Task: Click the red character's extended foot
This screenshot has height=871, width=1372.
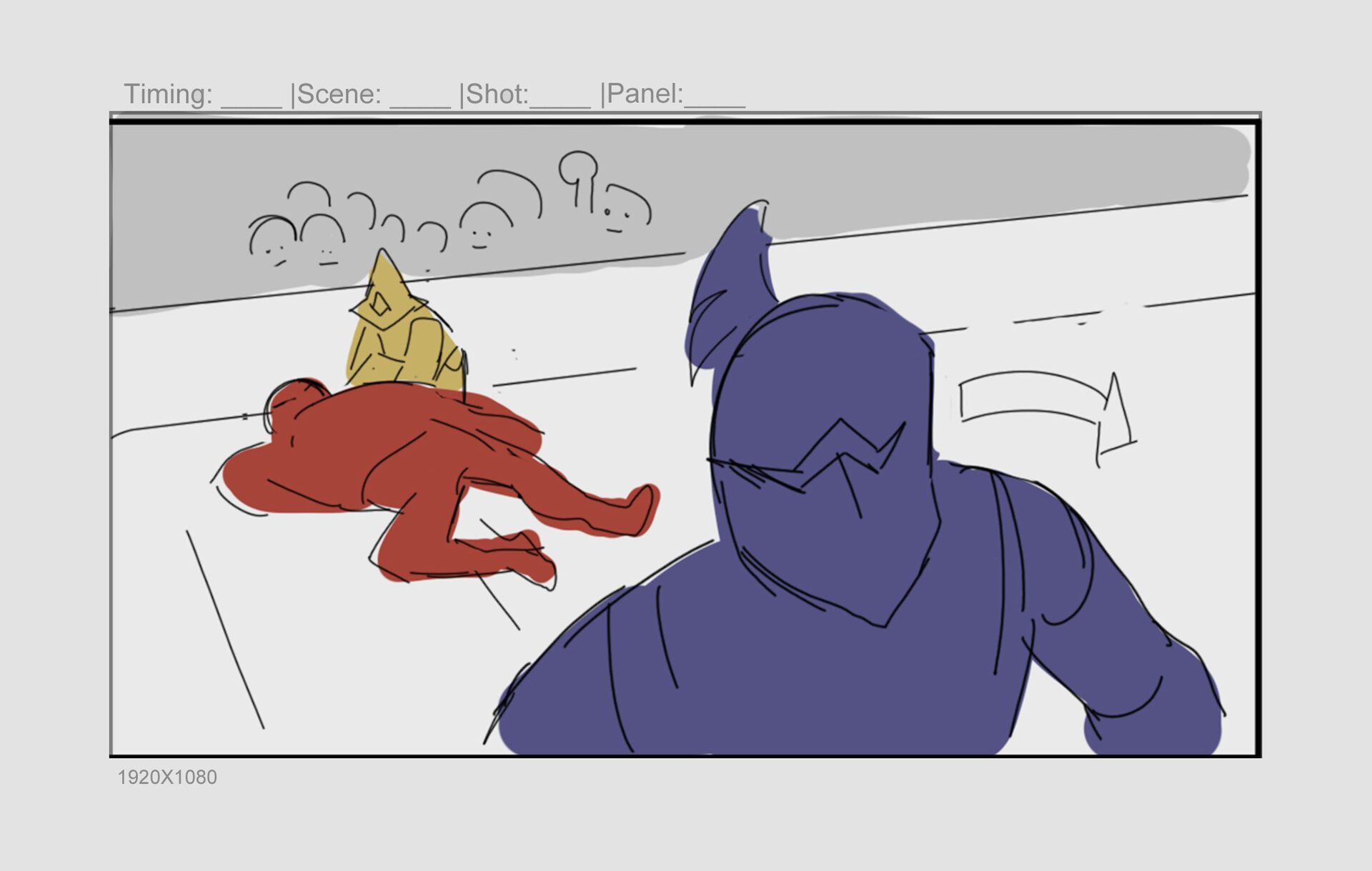Action: coord(642,504)
